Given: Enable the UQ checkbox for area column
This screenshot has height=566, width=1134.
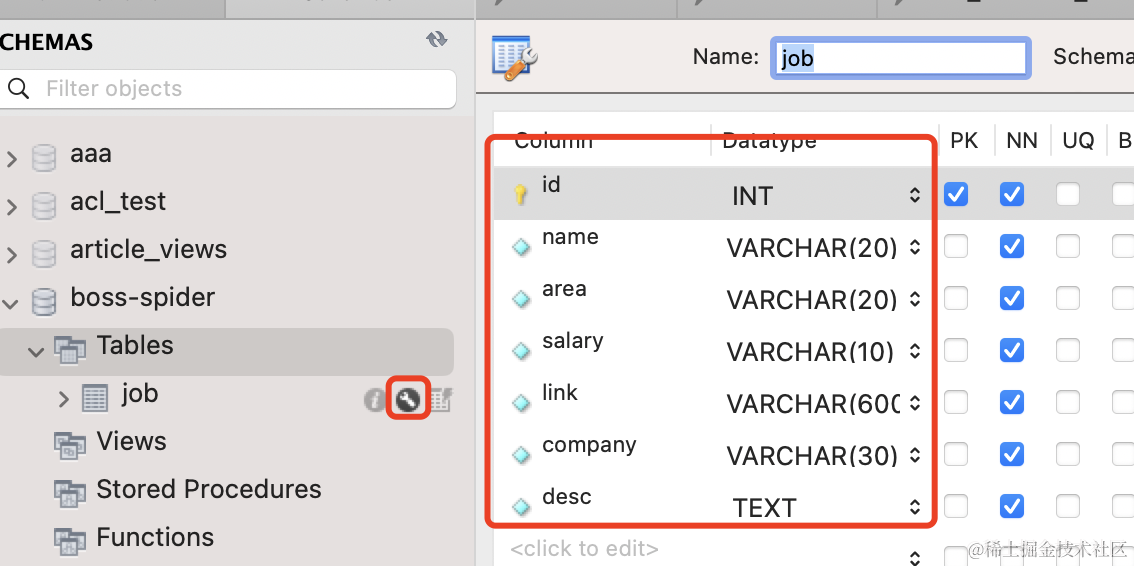Looking at the screenshot, I should pyautogui.click(x=1068, y=298).
